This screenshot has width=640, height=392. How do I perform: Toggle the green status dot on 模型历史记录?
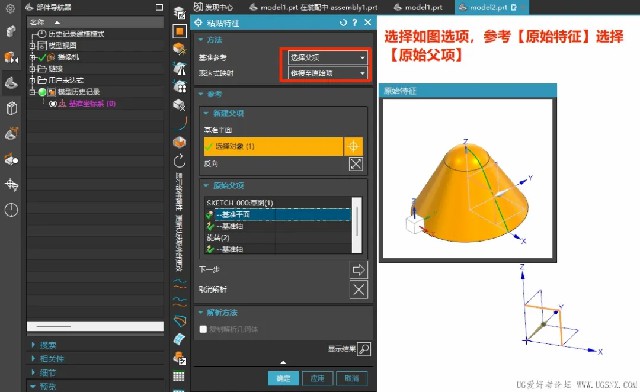[x=42, y=92]
